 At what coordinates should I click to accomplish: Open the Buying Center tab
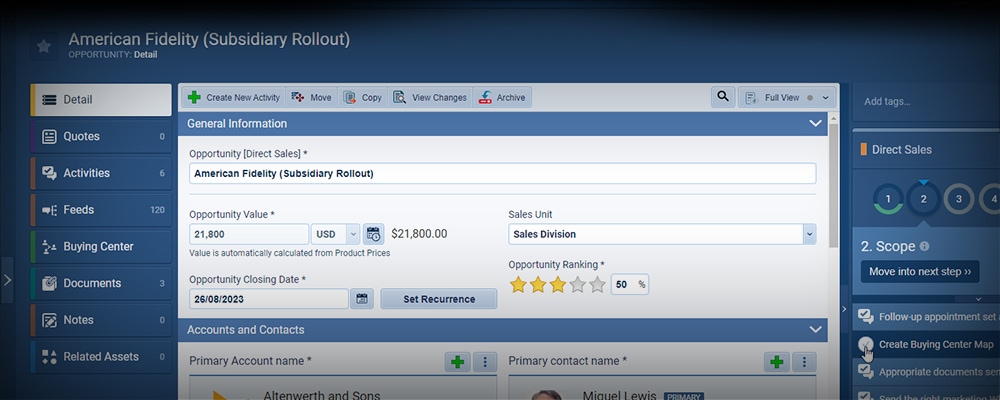pos(101,246)
